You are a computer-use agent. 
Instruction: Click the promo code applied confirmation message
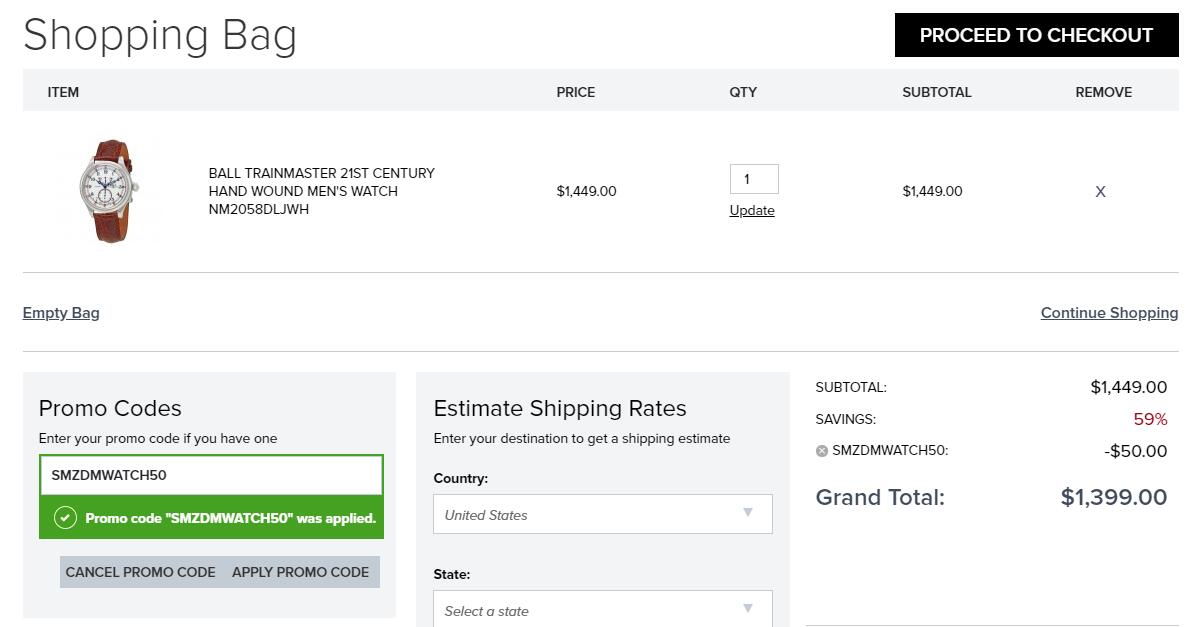(211, 518)
